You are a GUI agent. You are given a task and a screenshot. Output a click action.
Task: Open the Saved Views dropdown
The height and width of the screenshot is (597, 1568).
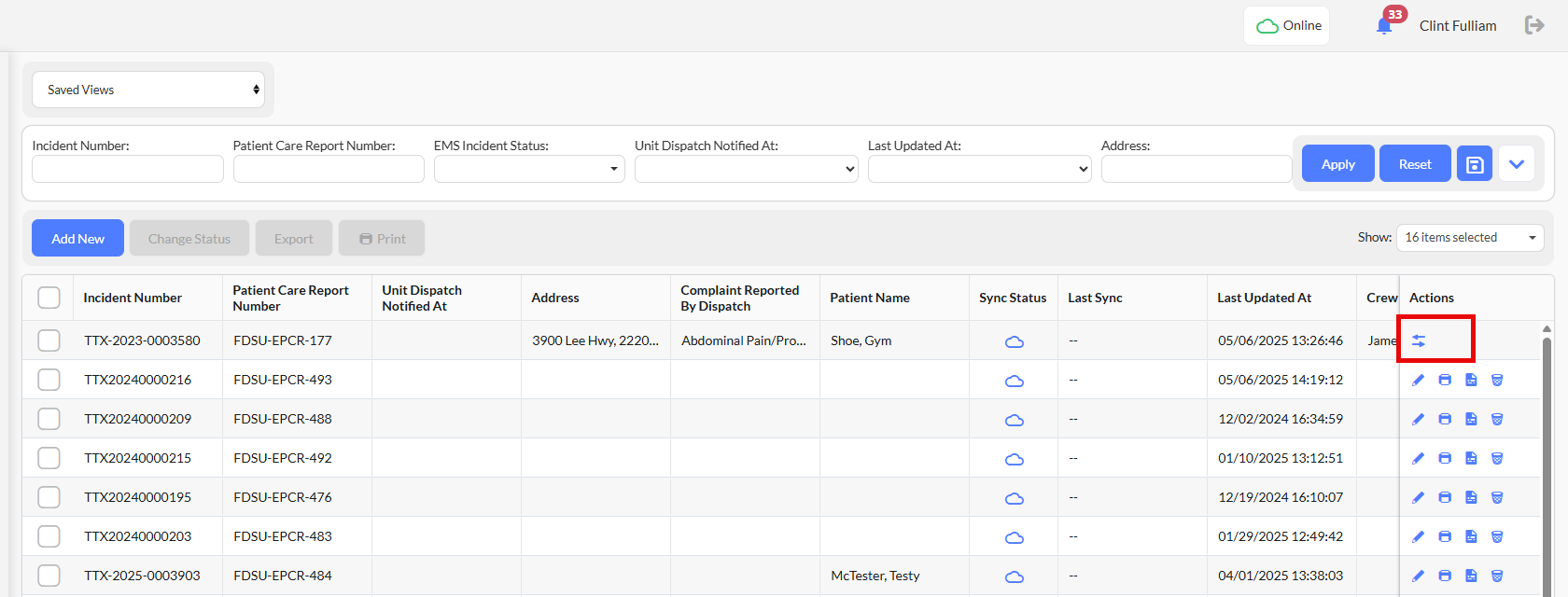coord(148,90)
